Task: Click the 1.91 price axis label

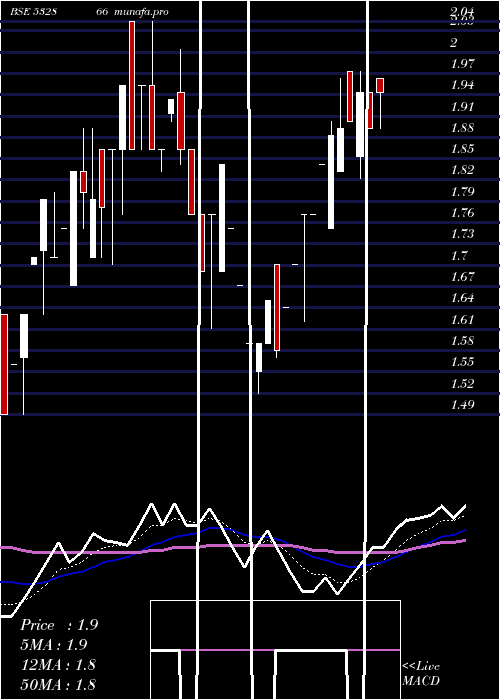Action: point(462,106)
